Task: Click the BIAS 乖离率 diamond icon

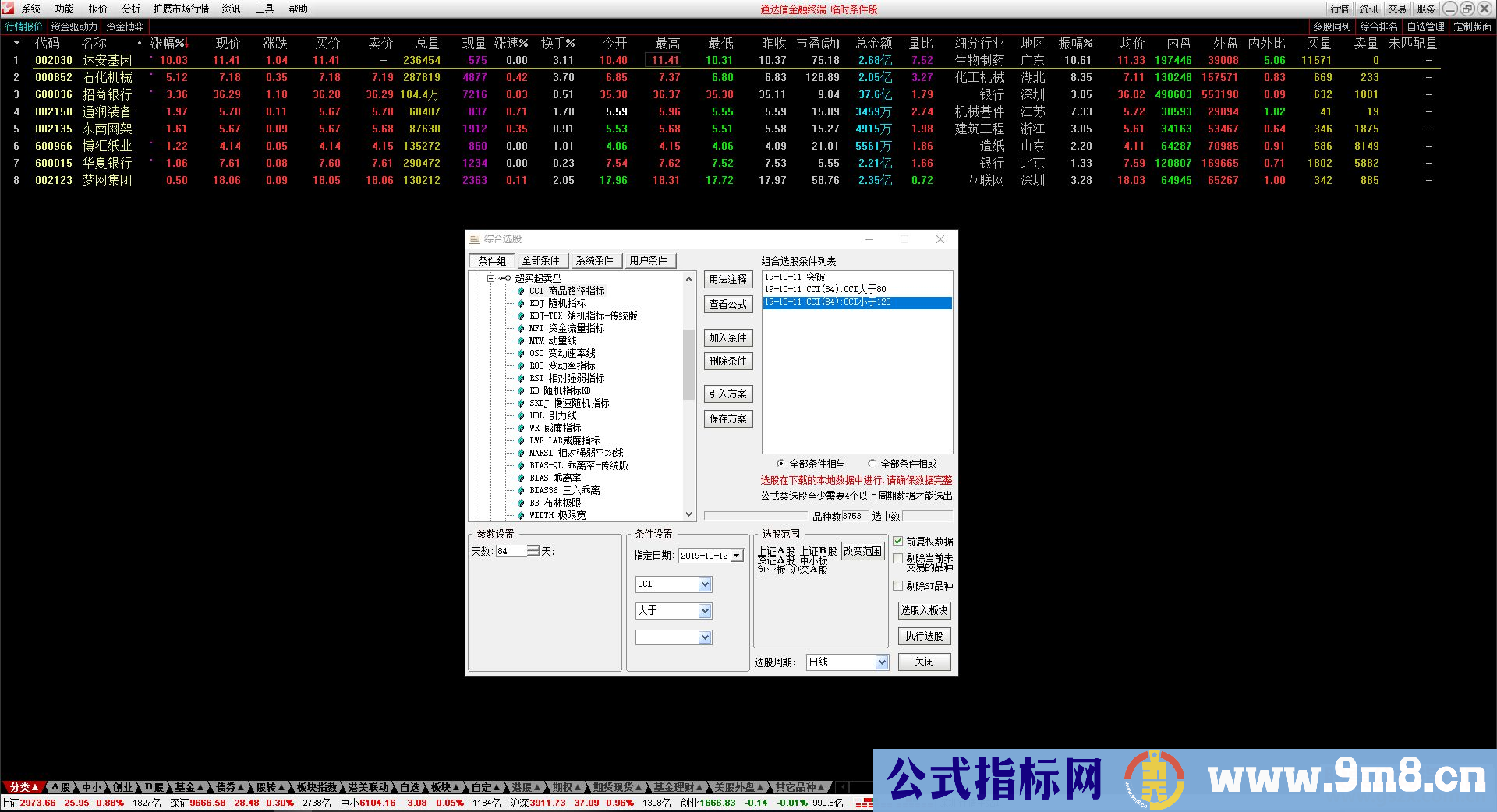Action: 521,478
